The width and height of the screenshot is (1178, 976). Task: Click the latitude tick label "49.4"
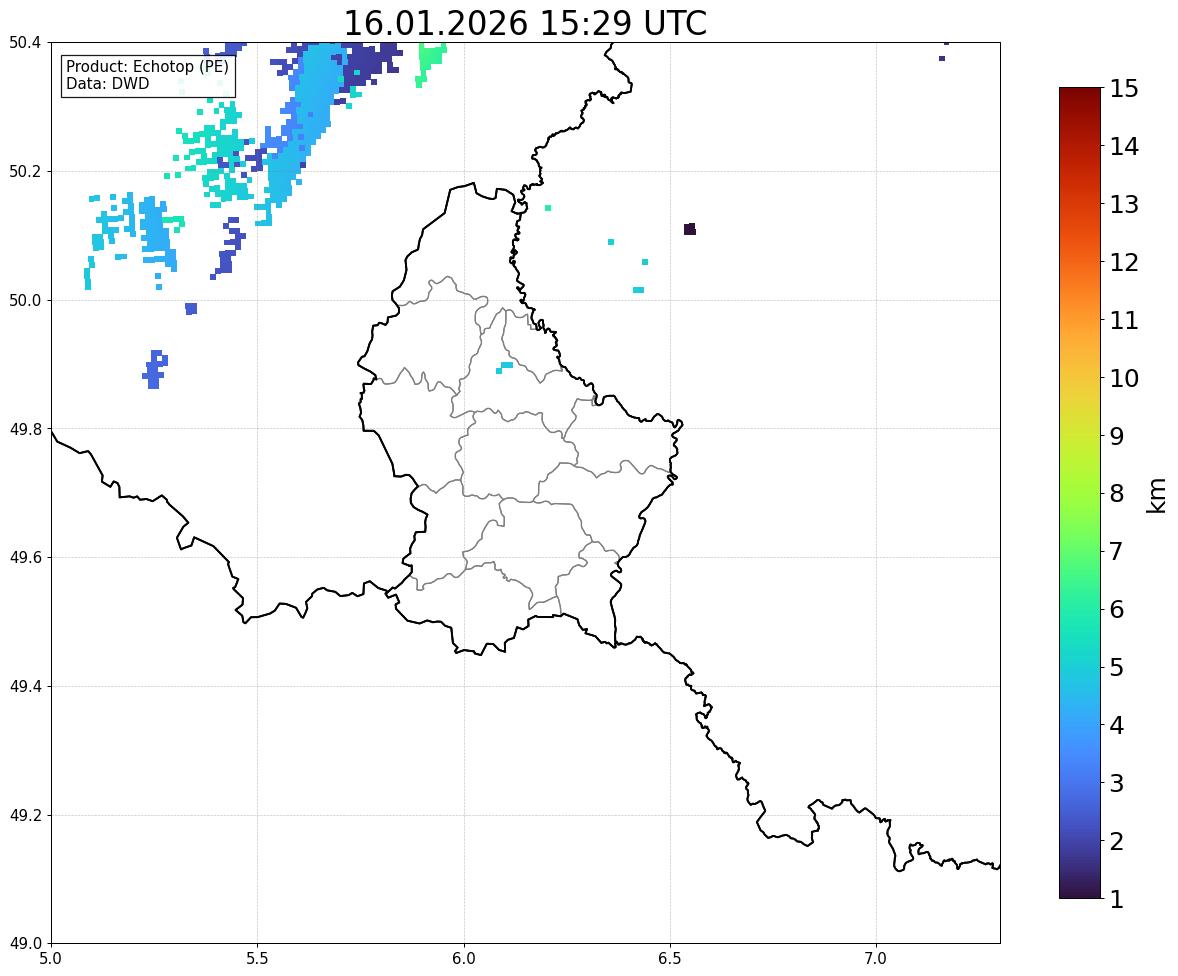(x=25, y=687)
